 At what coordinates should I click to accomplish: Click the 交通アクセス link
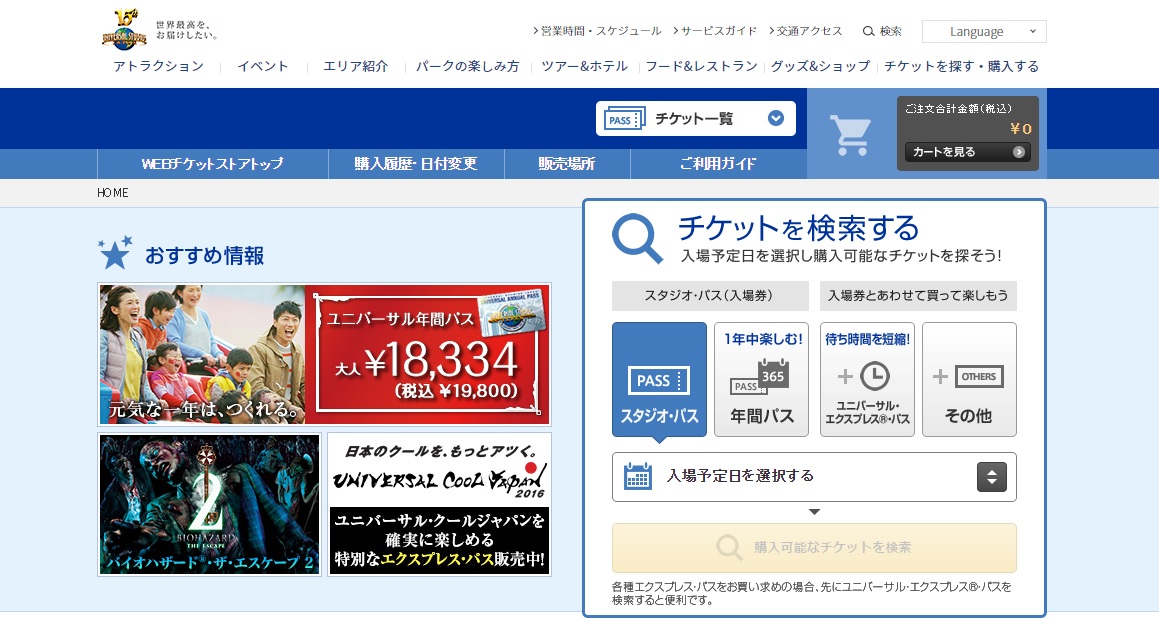(806, 31)
